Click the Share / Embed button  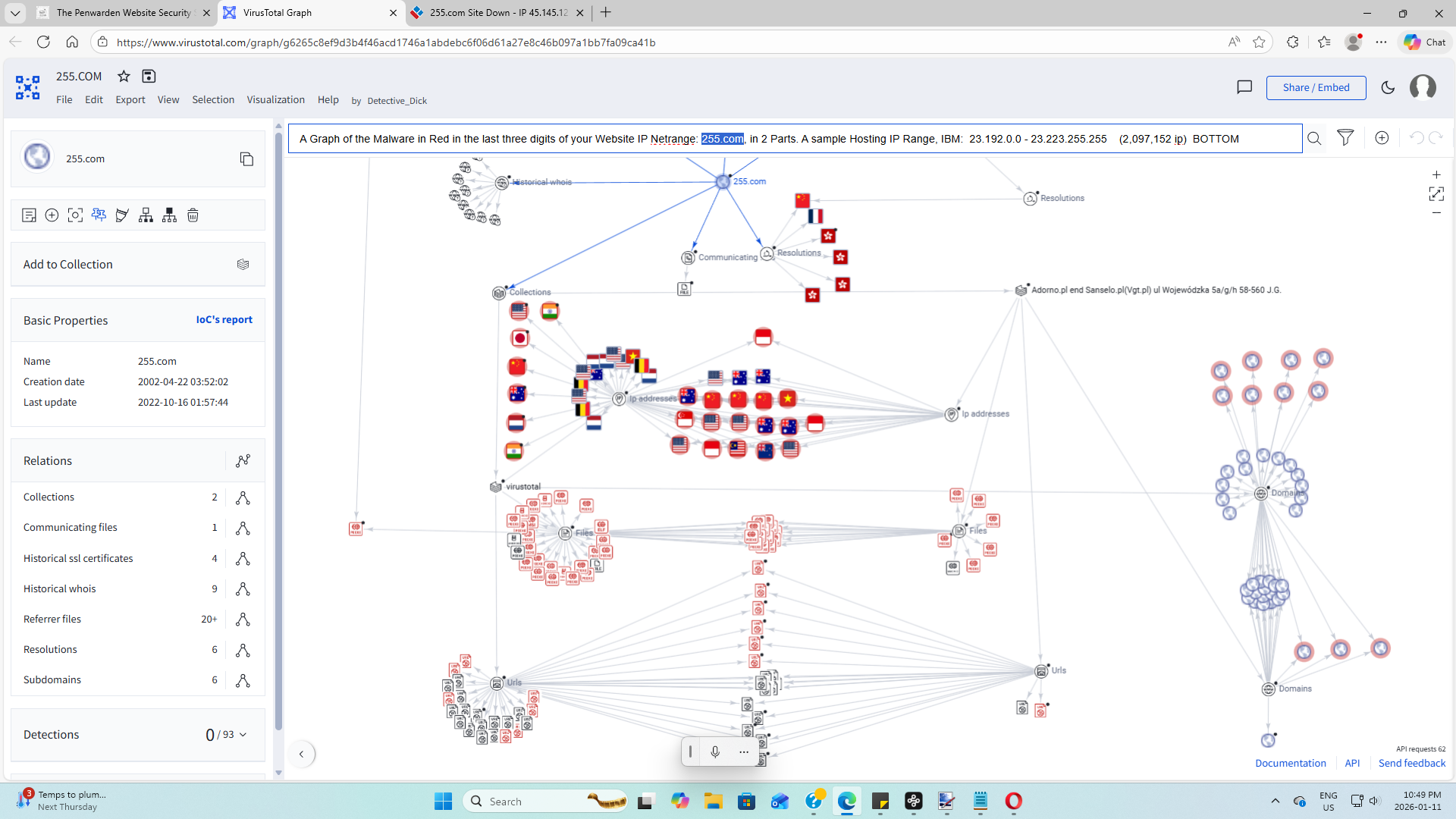point(1316,87)
